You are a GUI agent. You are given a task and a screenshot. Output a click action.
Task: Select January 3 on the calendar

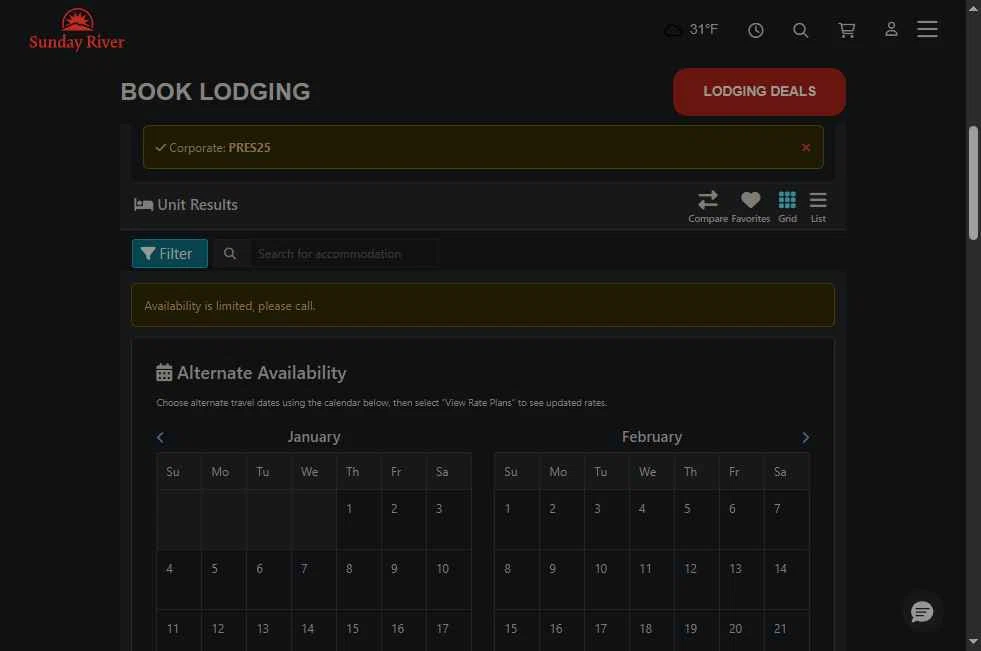[x=449, y=520]
